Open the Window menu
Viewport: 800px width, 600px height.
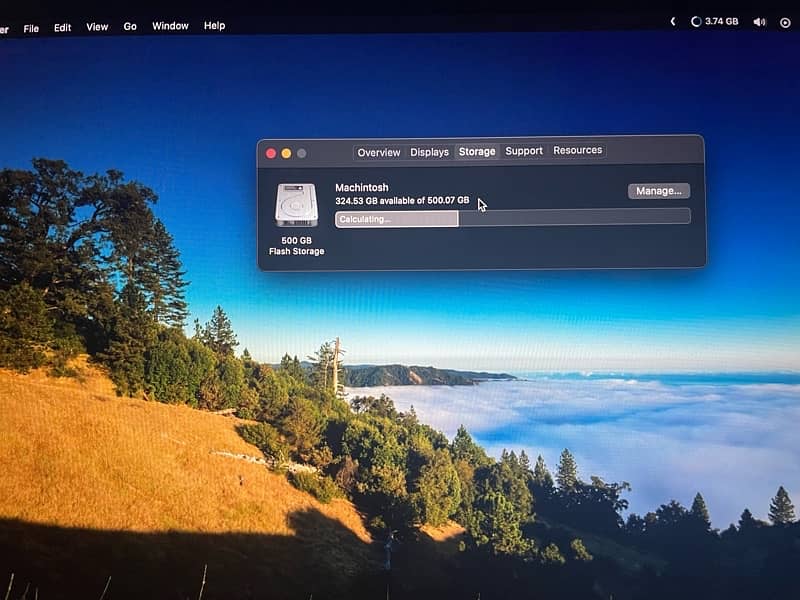tap(170, 26)
